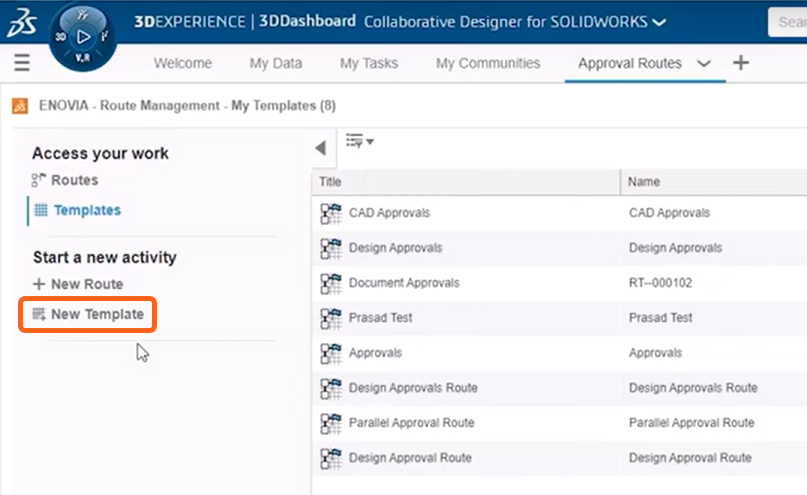The image size is (807, 495).
Task: Click New Route link
Action: pos(86,284)
